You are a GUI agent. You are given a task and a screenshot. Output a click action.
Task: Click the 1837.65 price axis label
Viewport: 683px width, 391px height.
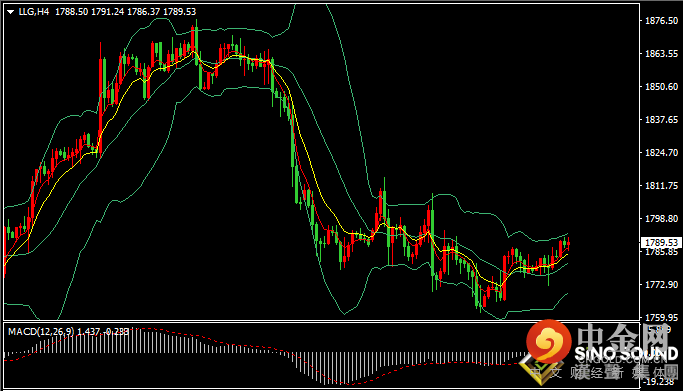(x=661, y=119)
